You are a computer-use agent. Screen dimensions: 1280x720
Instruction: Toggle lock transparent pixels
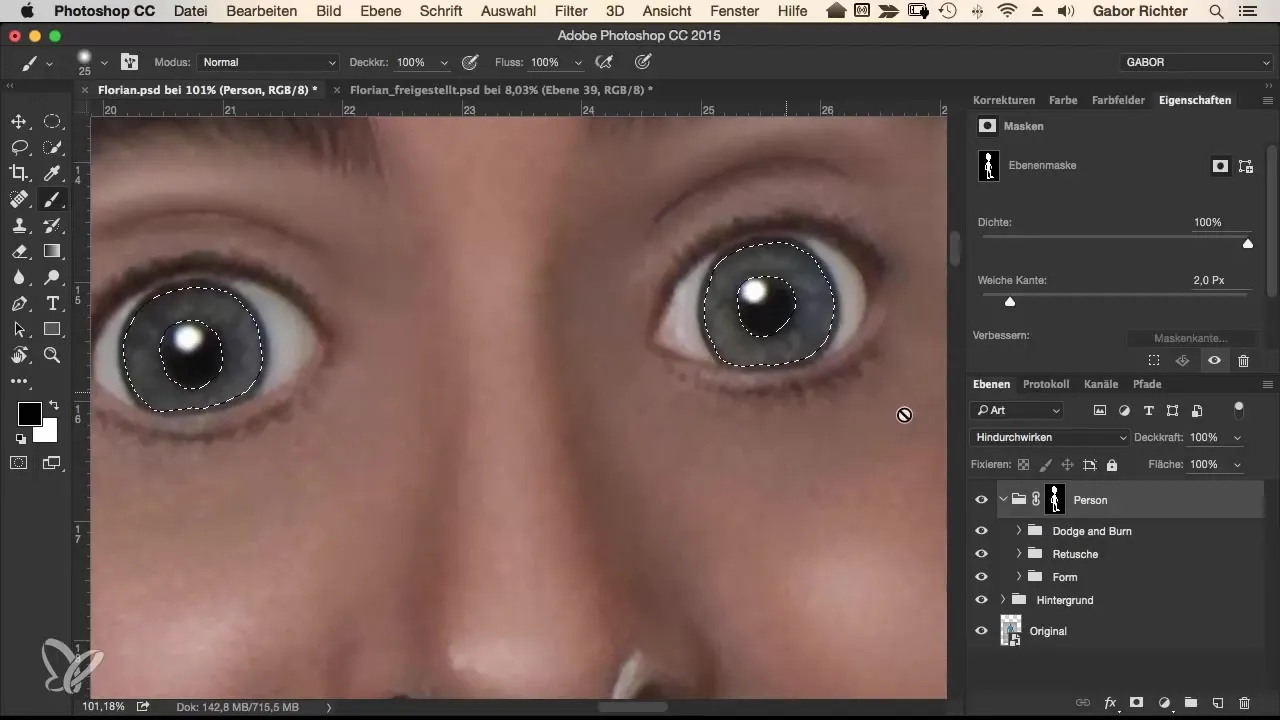(1023, 465)
